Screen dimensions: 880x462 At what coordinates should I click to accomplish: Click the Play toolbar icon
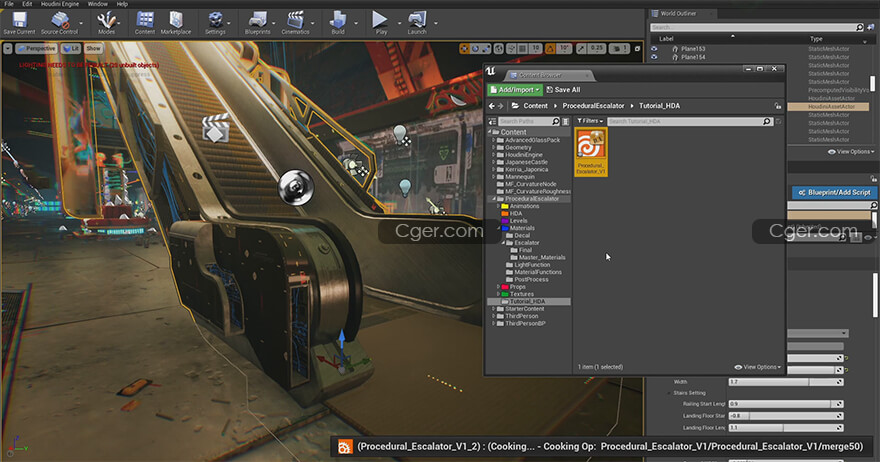381,23
